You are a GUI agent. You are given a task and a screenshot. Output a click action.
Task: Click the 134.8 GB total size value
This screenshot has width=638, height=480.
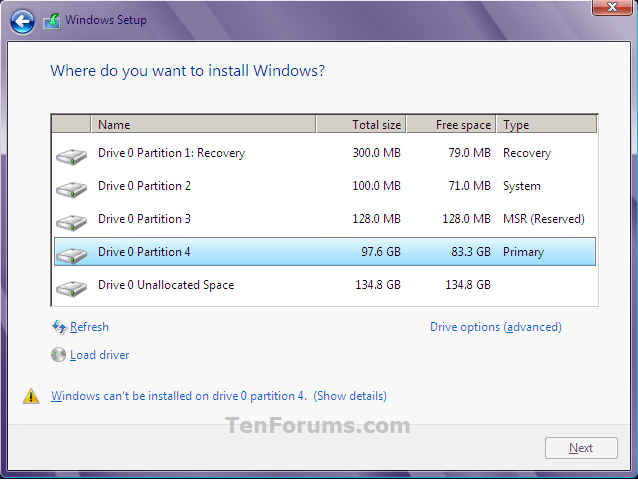(378, 285)
